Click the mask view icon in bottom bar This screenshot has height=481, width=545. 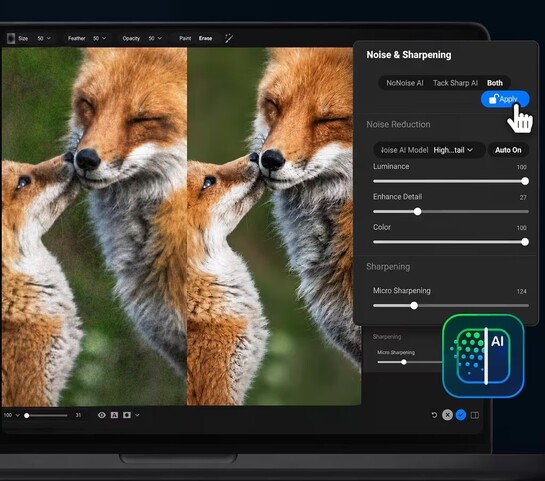[127, 415]
